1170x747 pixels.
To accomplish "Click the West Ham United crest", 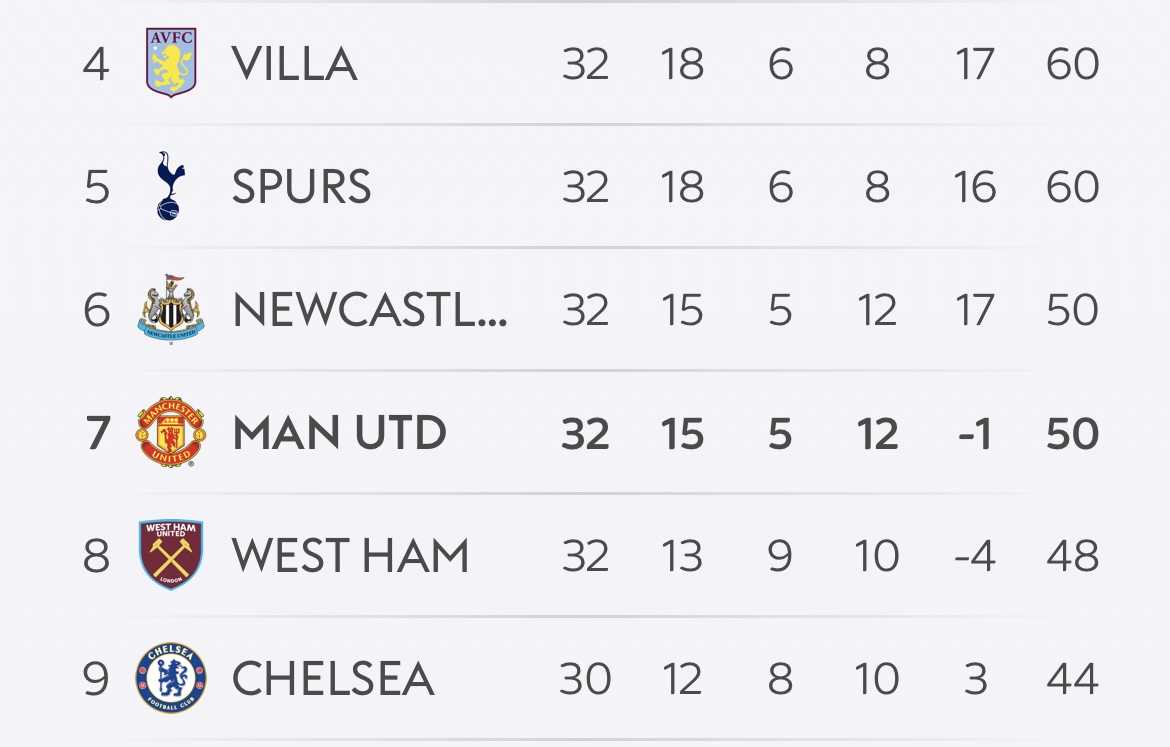I will [171, 555].
